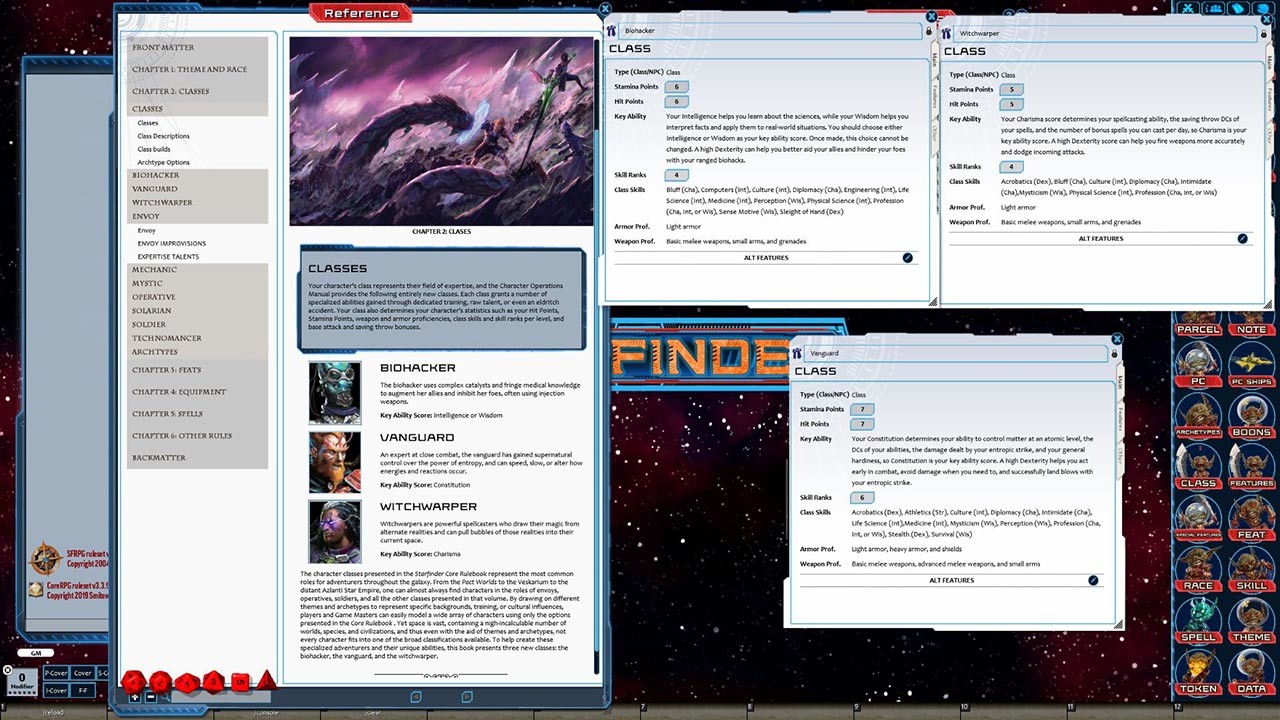Select Class builds in the reference index

[154, 149]
